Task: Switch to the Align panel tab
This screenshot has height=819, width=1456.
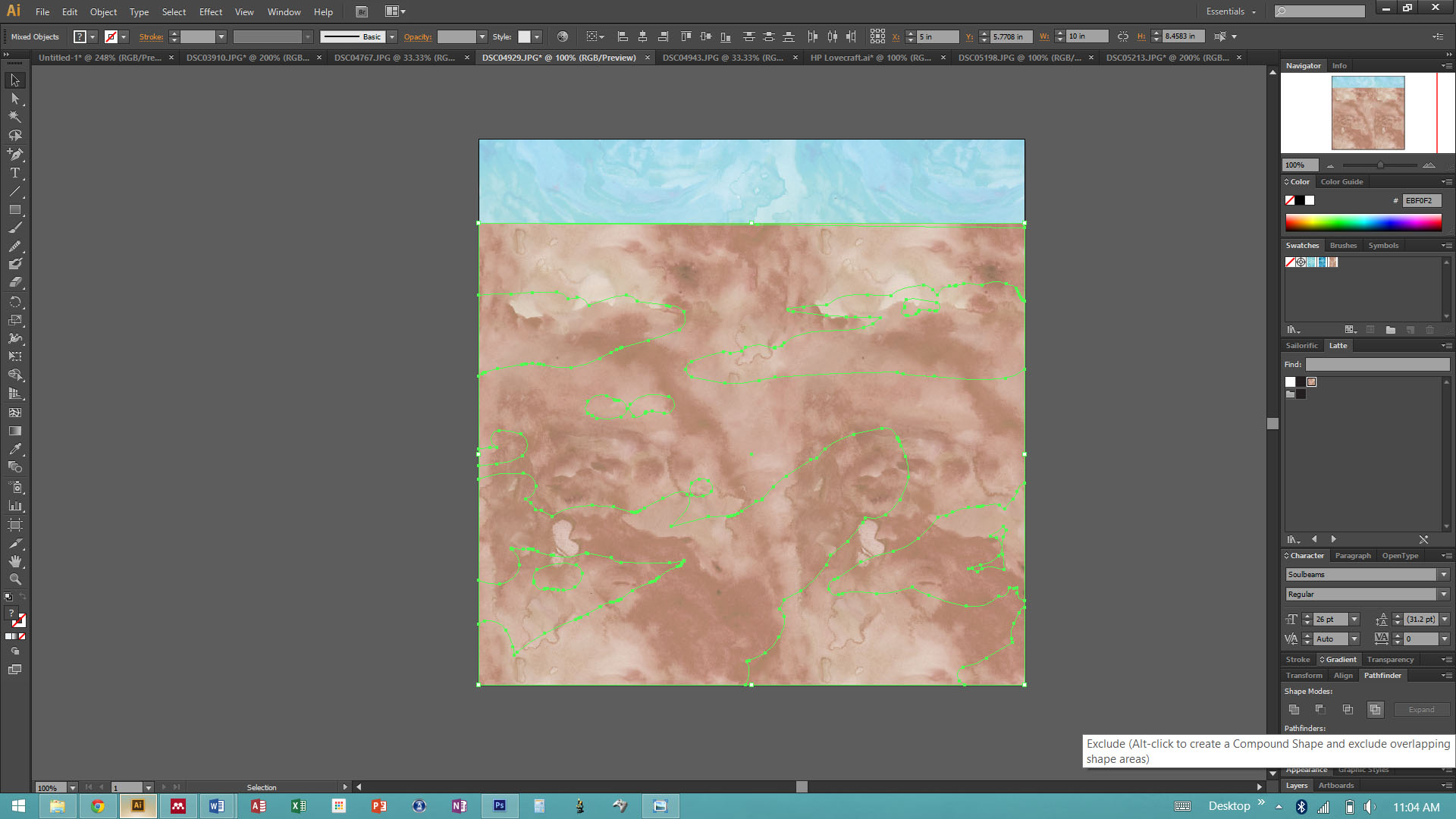Action: pyautogui.click(x=1343, y=676)
